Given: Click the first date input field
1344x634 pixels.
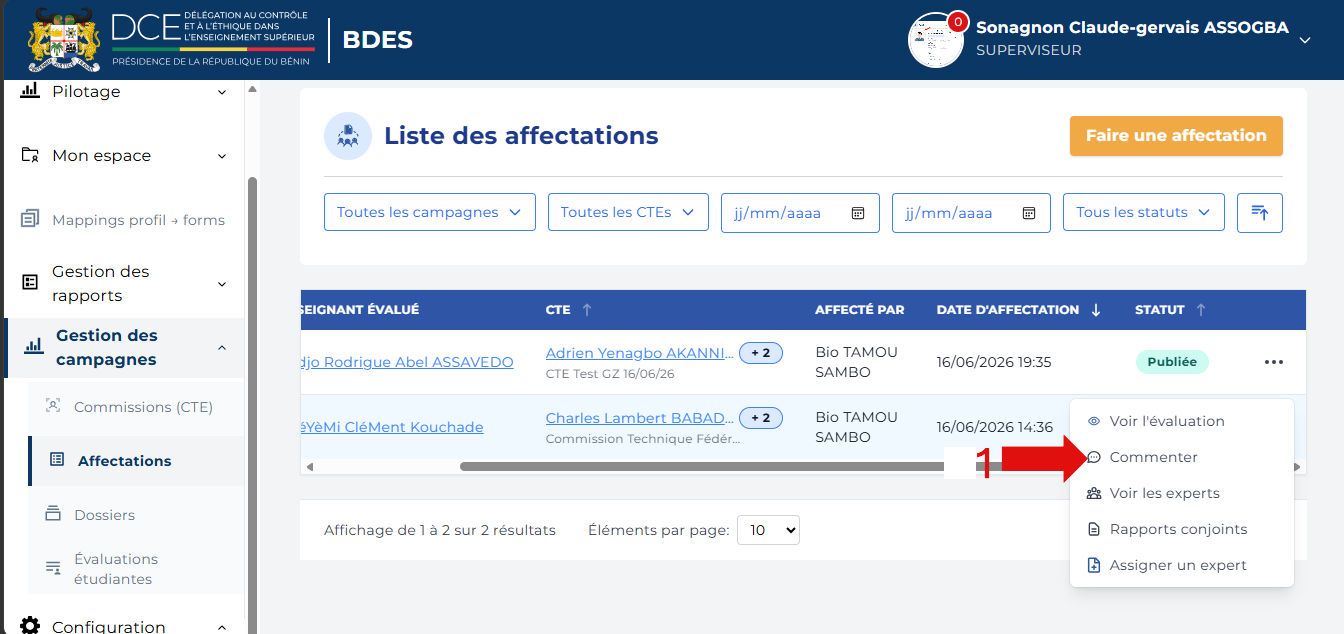Looking at the screenshot, I should 800,213.
